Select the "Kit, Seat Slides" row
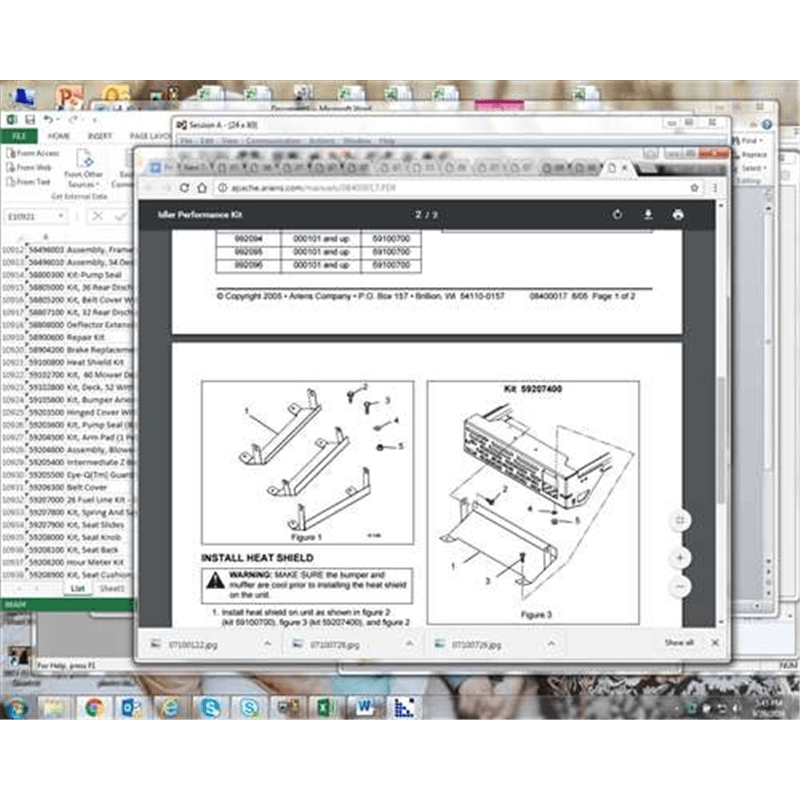The width and height of the screenshot is (800, 800). point(67,524)
